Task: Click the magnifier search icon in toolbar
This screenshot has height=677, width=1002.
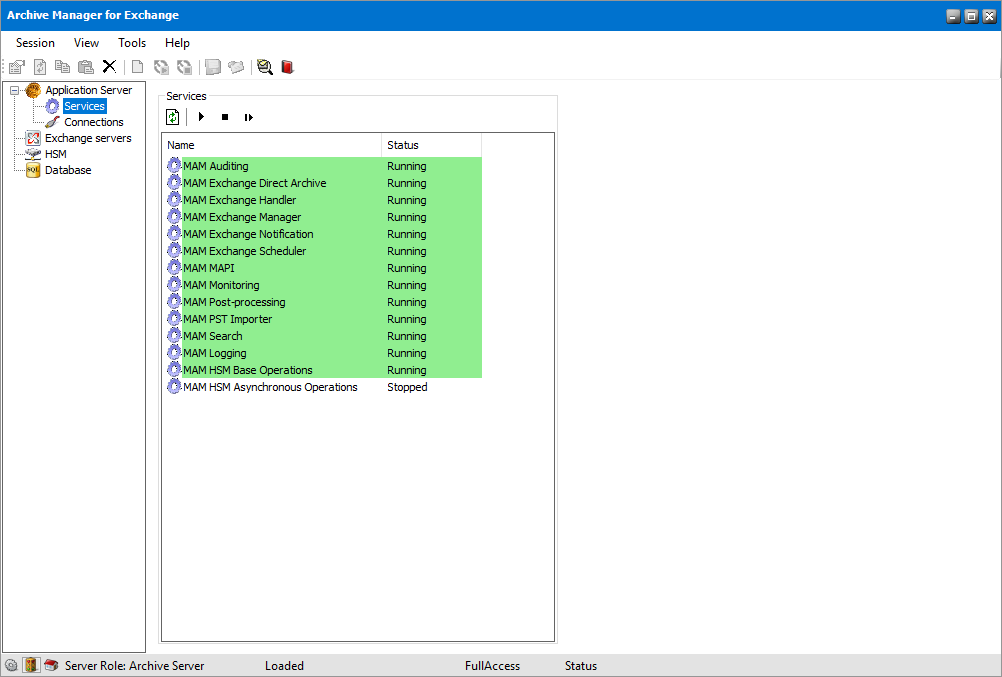Action: pos(265,66)
